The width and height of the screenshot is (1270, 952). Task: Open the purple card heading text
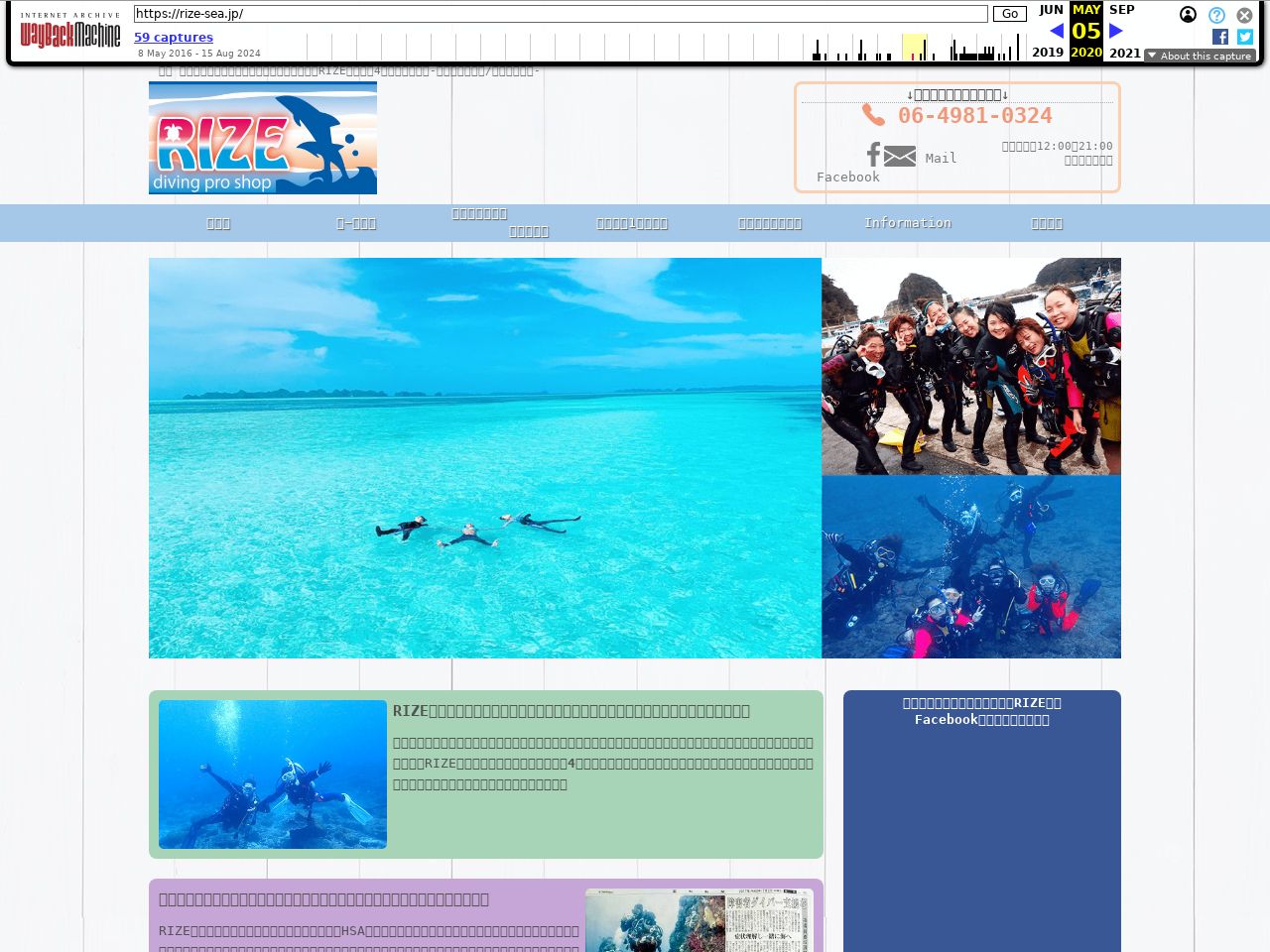pyautogui.click(x=324, y=899)
